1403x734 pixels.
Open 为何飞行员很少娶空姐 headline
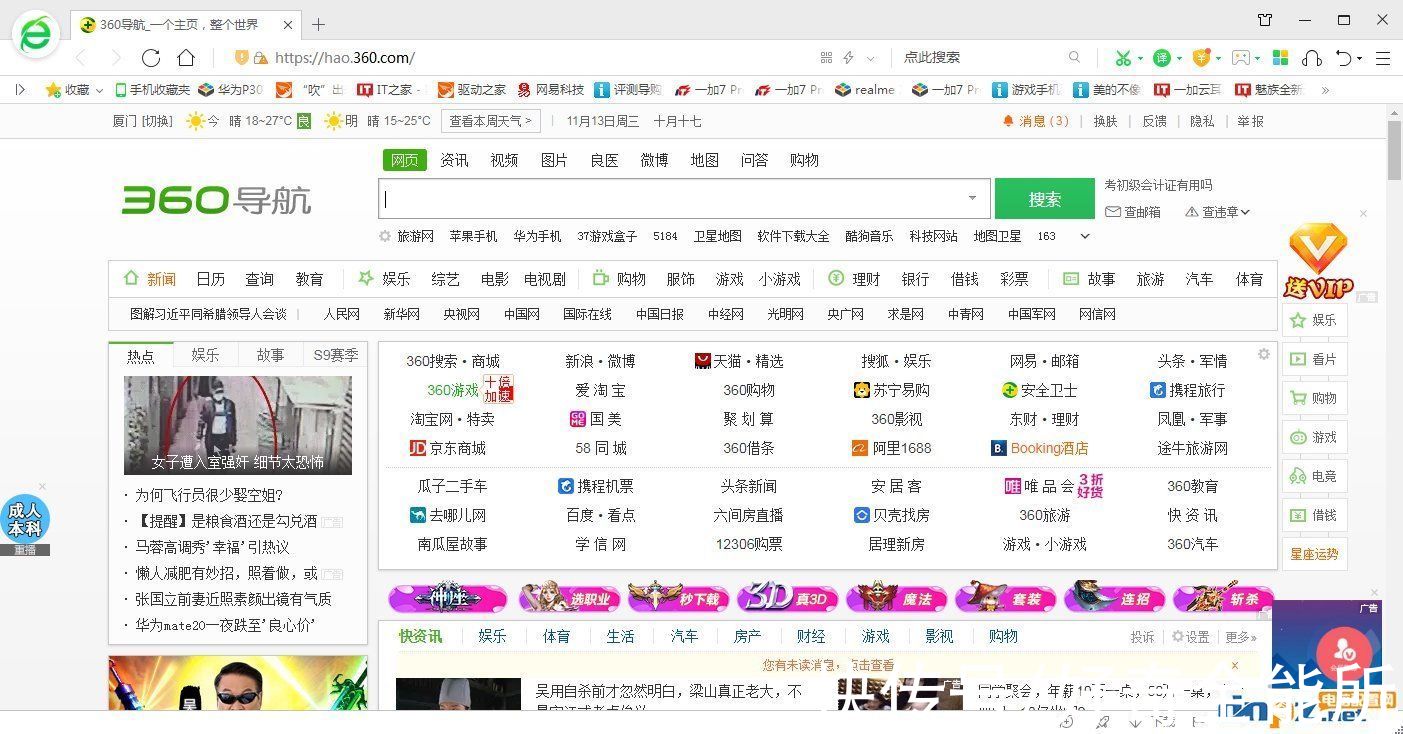click(x=209, y=495)
